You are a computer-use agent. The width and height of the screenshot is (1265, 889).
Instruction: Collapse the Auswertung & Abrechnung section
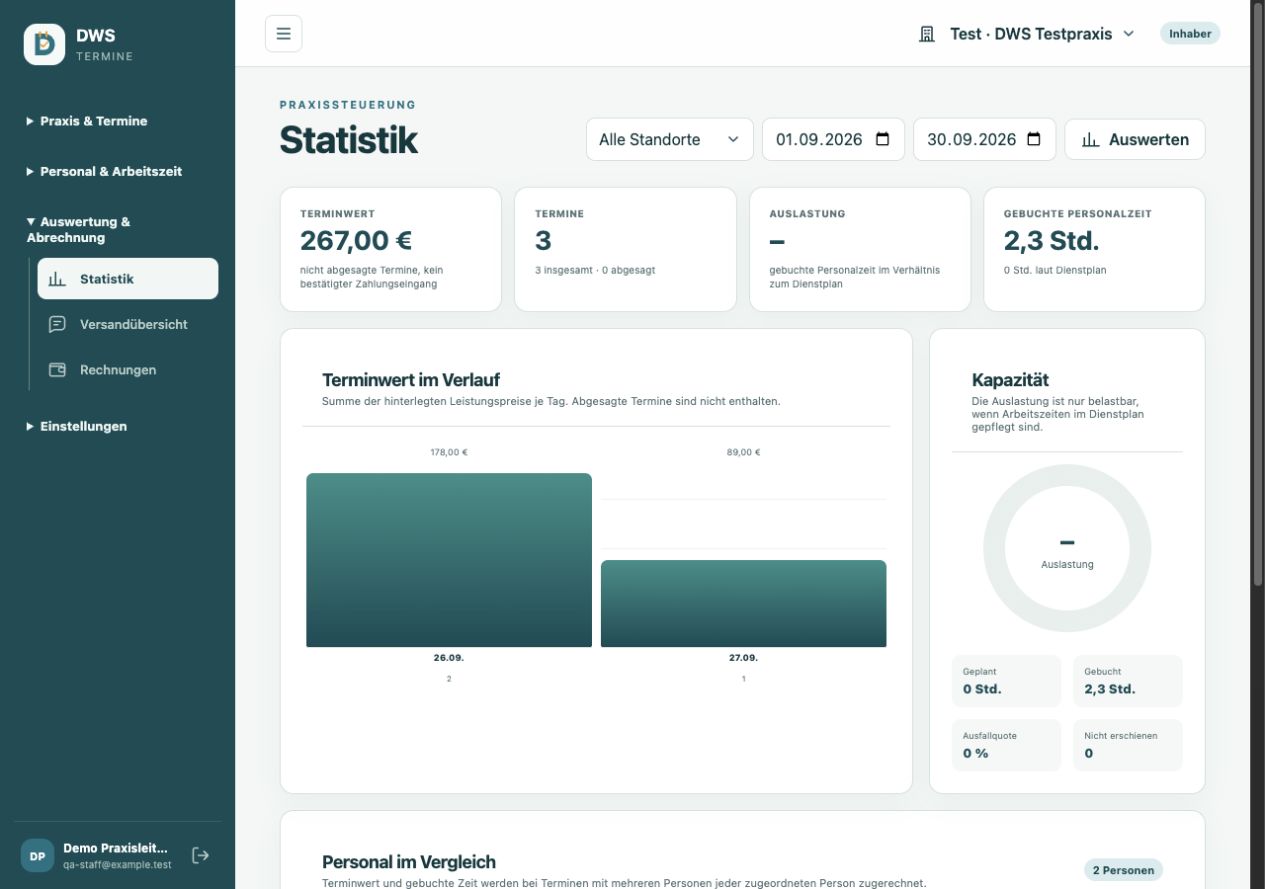point(79,229)
